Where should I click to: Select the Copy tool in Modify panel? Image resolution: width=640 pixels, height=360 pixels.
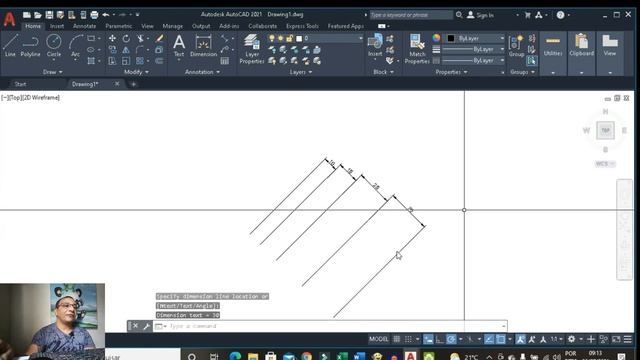click(x=112, y=50)
